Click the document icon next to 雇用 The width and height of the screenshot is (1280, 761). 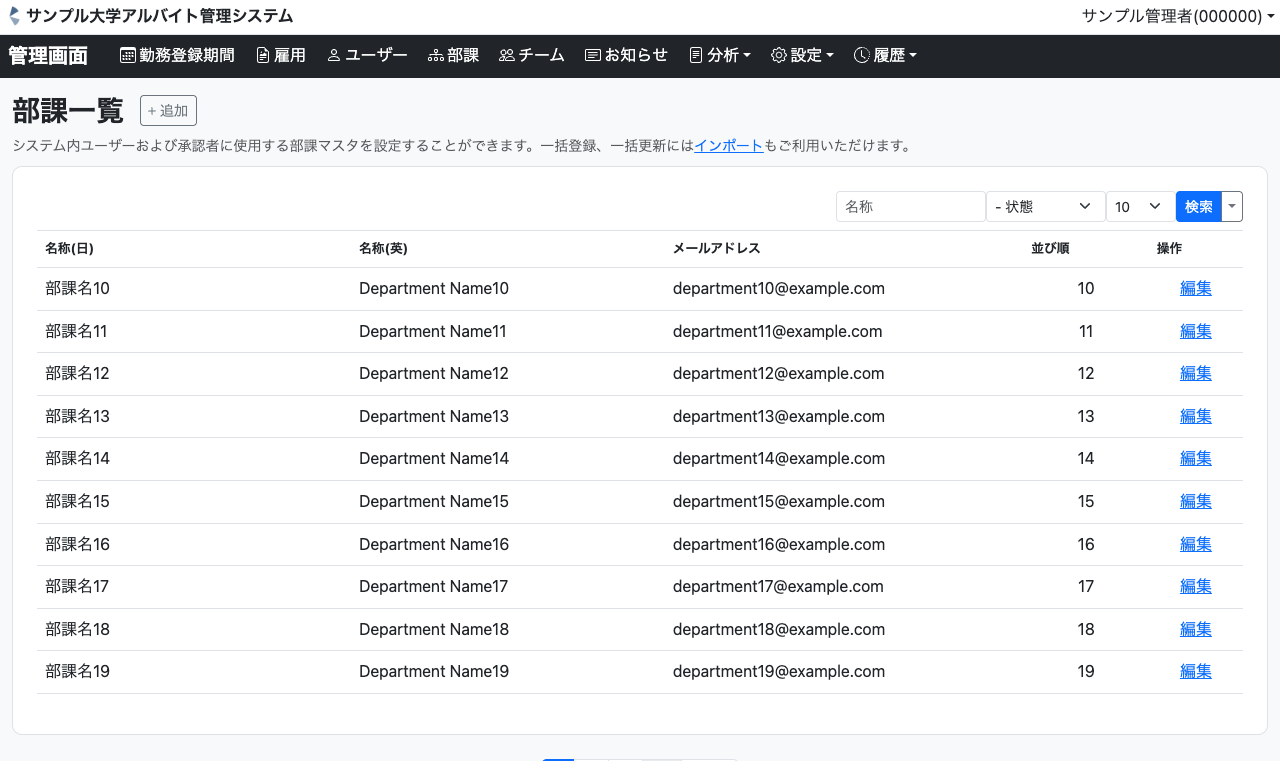click(x=263, y=56)
